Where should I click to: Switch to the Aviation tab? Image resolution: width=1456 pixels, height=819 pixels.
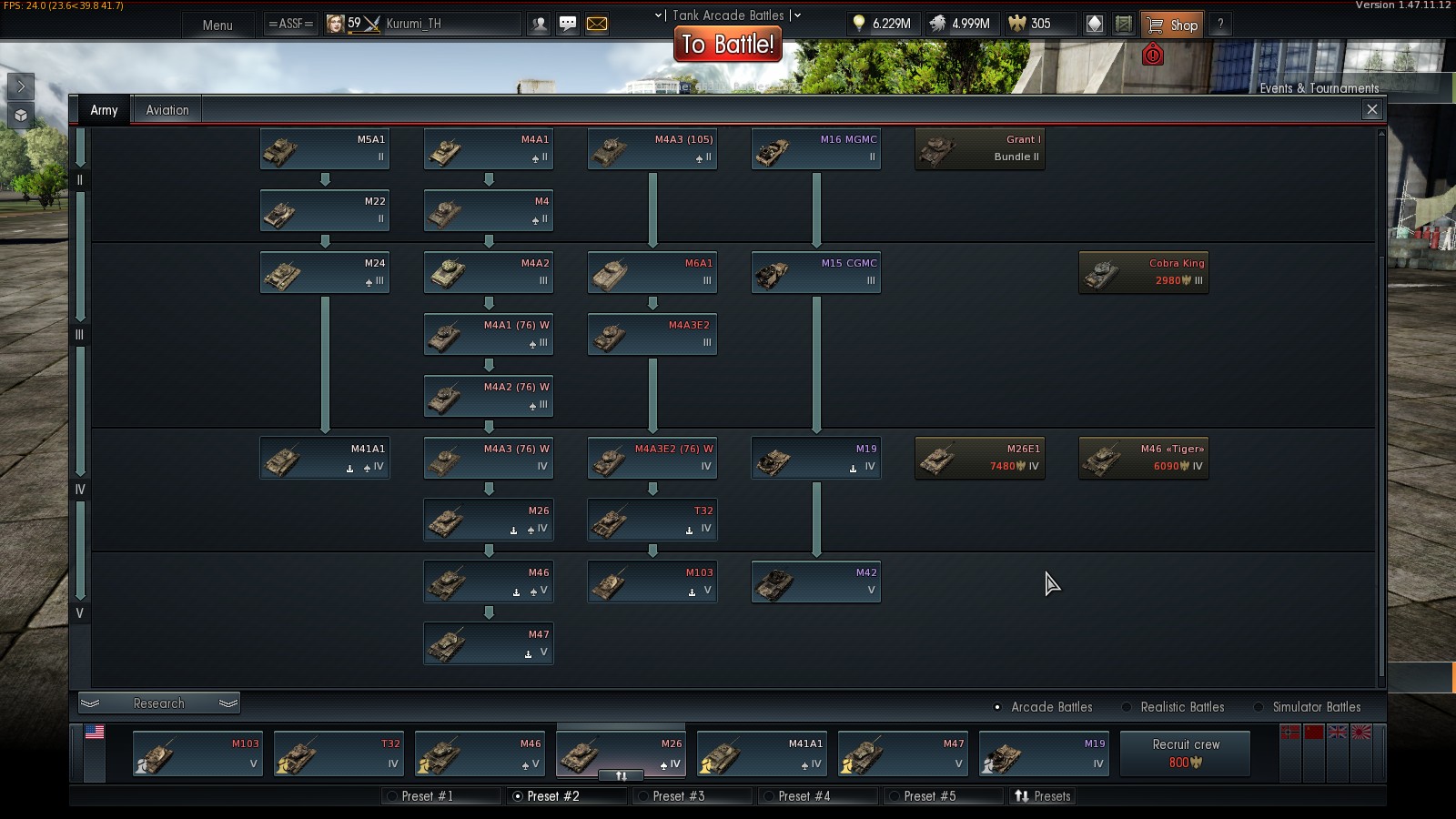point(167,110)
